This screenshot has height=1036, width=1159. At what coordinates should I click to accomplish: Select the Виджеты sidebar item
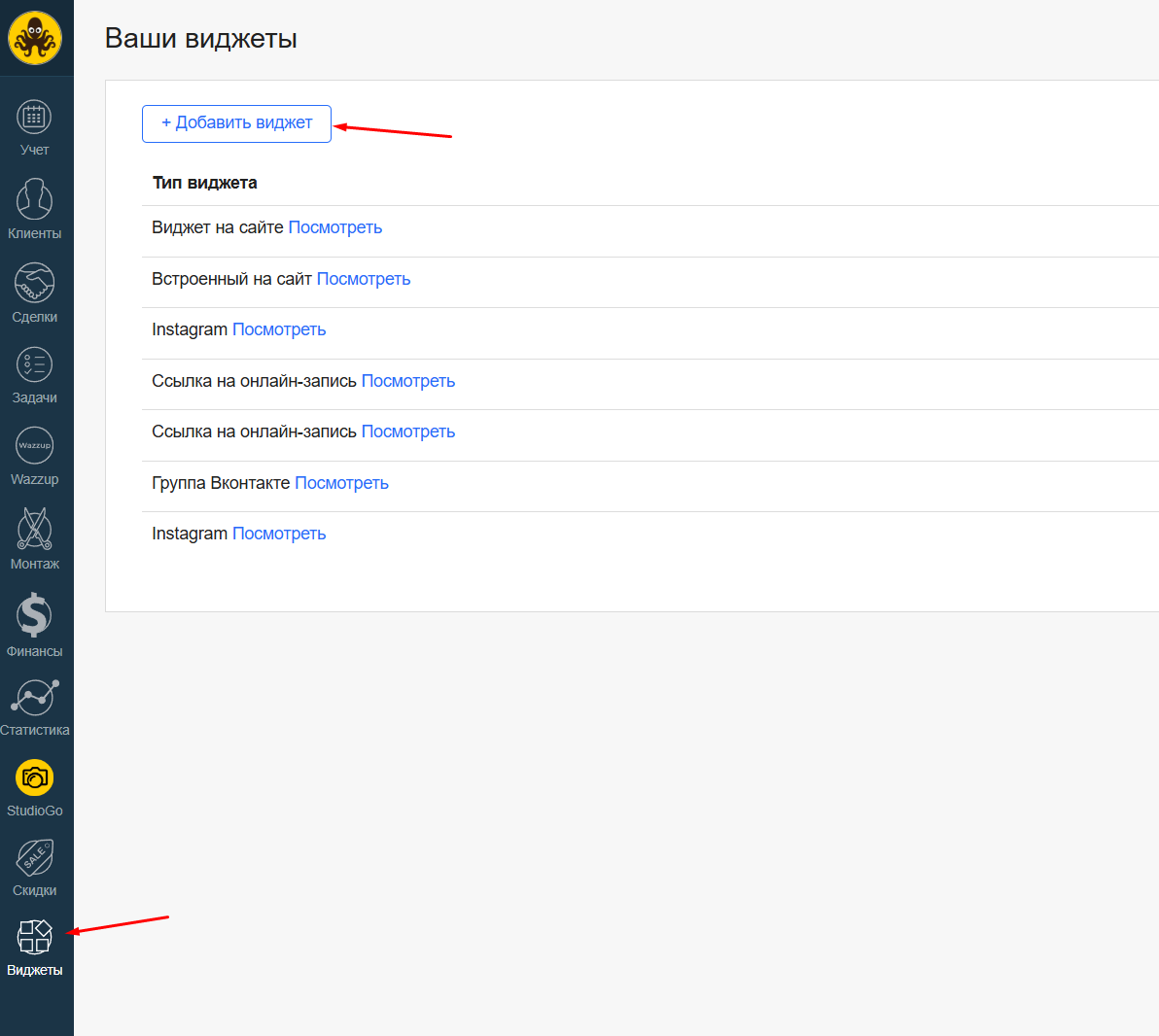point(35,948)
